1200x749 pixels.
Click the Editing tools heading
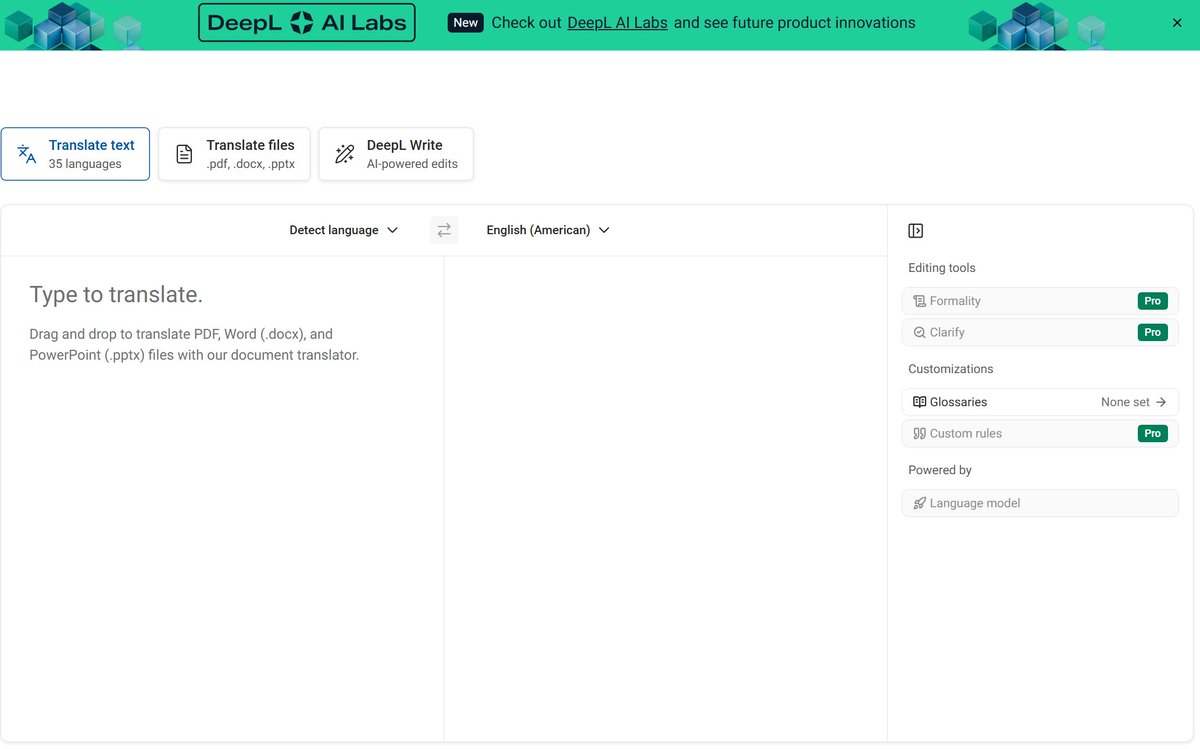click(x=942, y=268)
